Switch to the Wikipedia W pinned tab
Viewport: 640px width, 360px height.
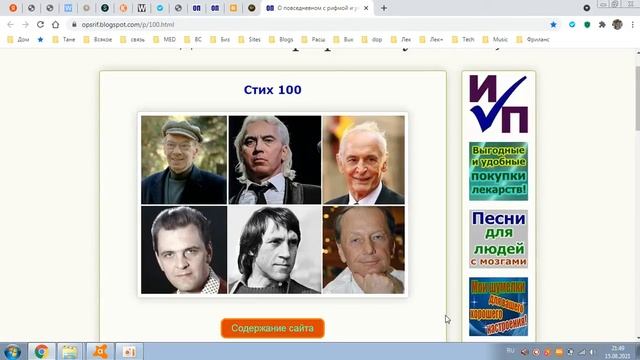point(142,8)
